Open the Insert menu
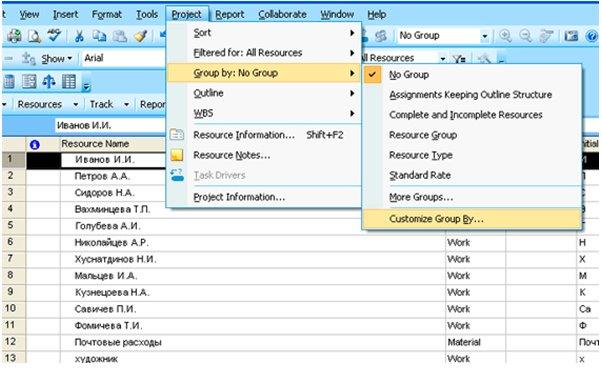 click(66, 15)
